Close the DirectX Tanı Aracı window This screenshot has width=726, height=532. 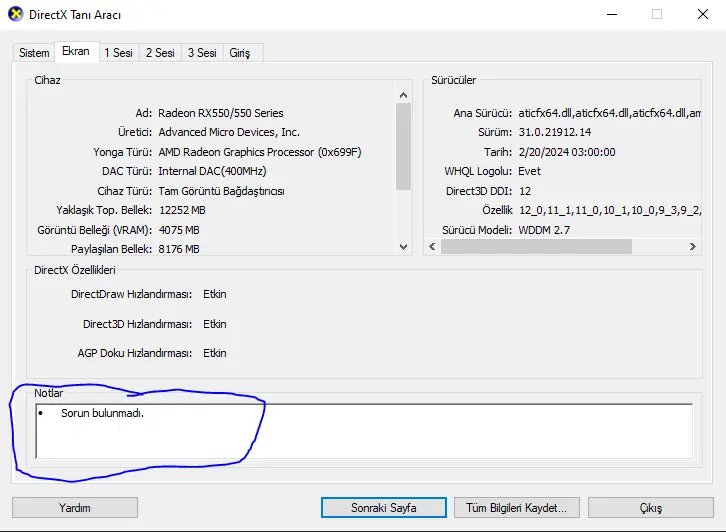point(703,14)
